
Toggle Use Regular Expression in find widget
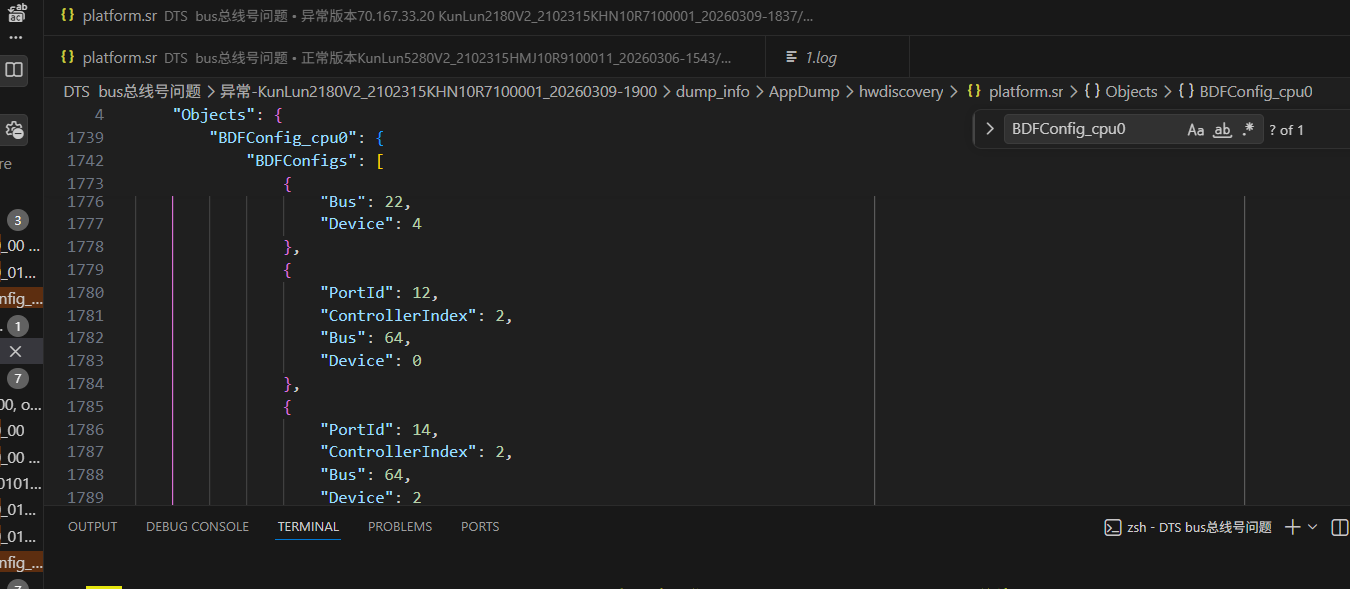(1248, 129)
